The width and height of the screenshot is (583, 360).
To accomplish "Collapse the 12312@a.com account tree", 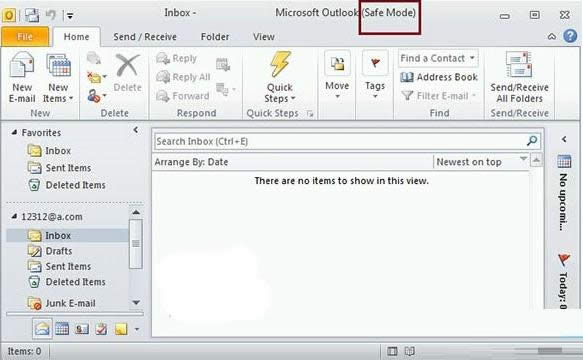I will click(14, 216).
